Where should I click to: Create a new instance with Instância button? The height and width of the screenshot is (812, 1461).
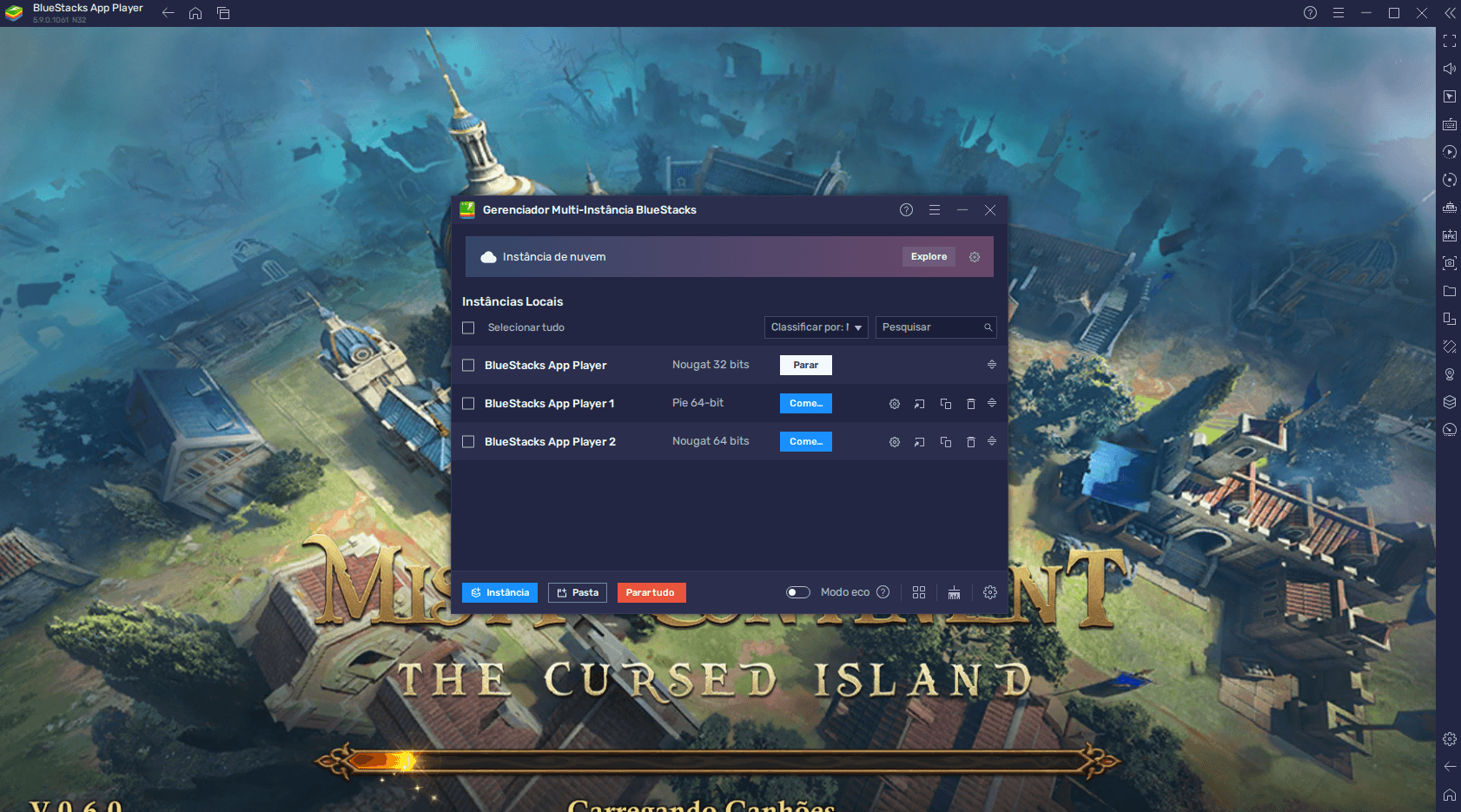tap(499, 592)
